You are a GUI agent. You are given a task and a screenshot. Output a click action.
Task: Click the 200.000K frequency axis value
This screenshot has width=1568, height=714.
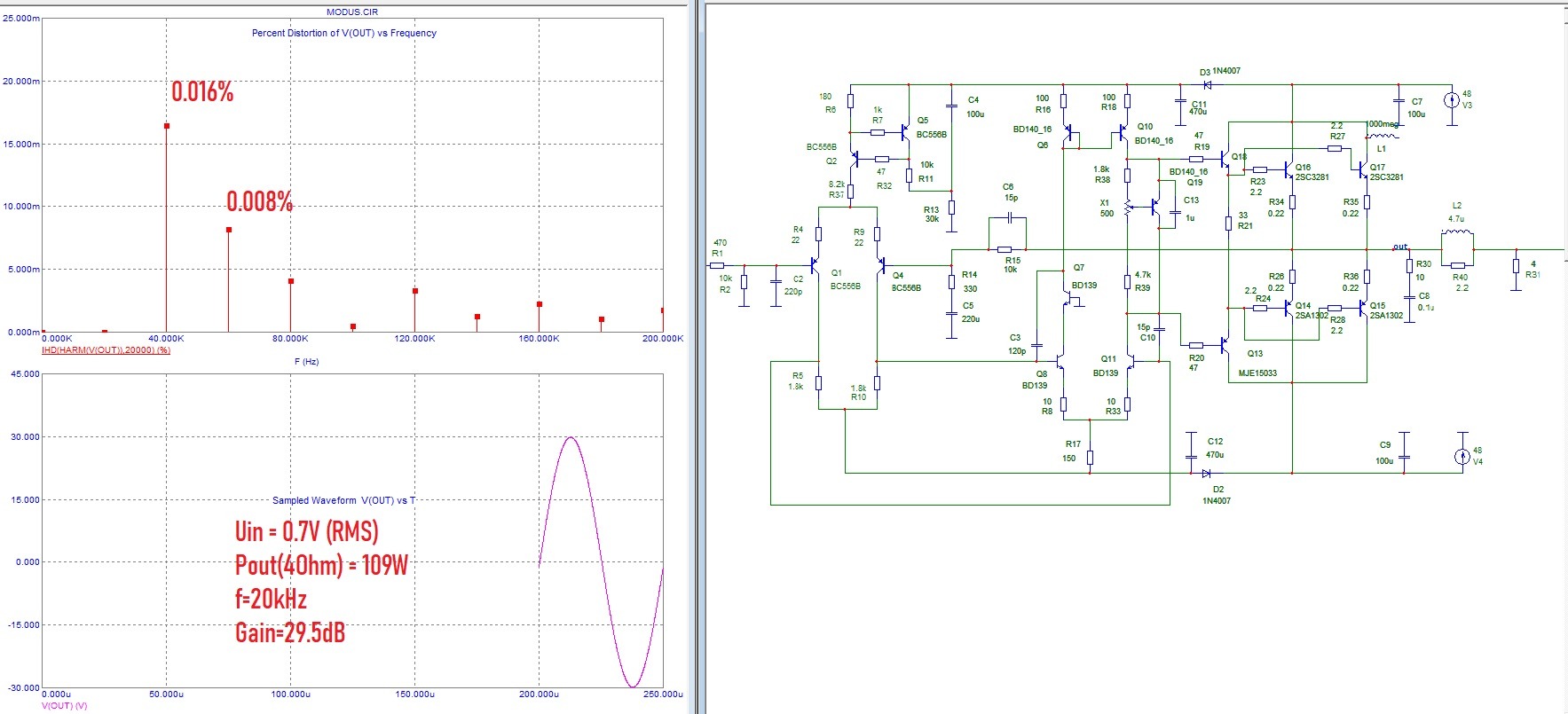coord(663,339)
